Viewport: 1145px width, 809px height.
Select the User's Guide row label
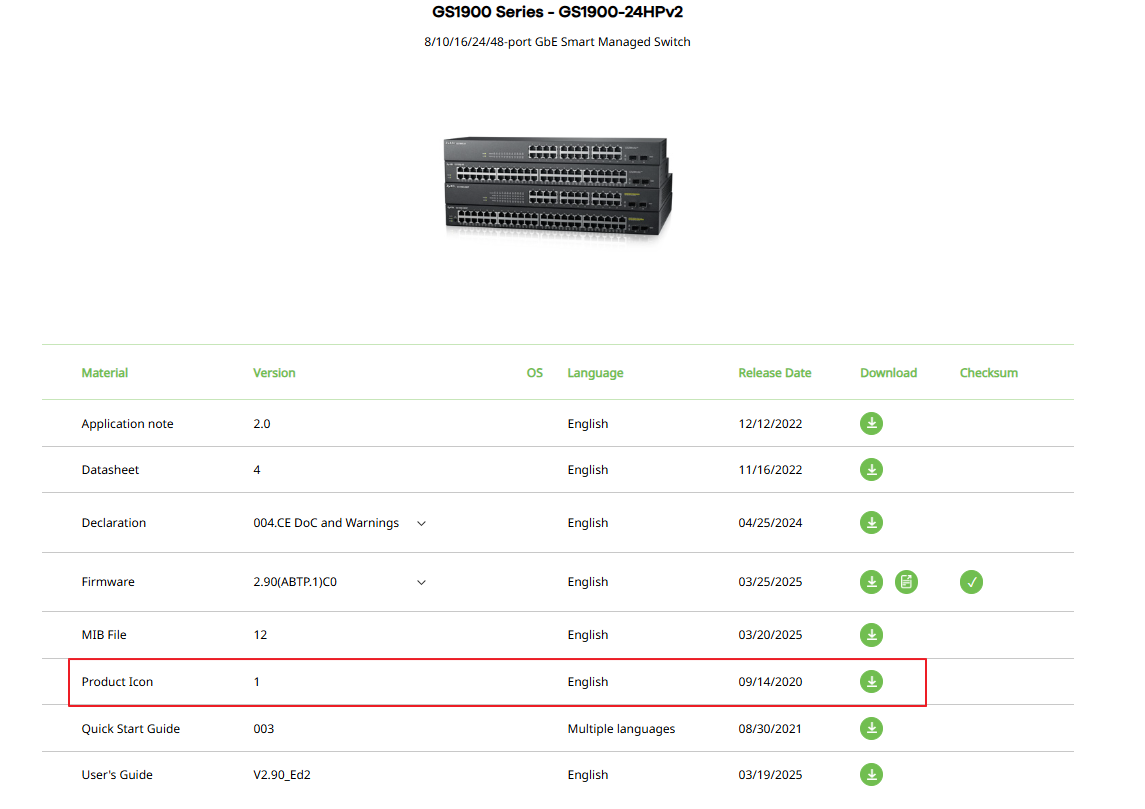117,775
